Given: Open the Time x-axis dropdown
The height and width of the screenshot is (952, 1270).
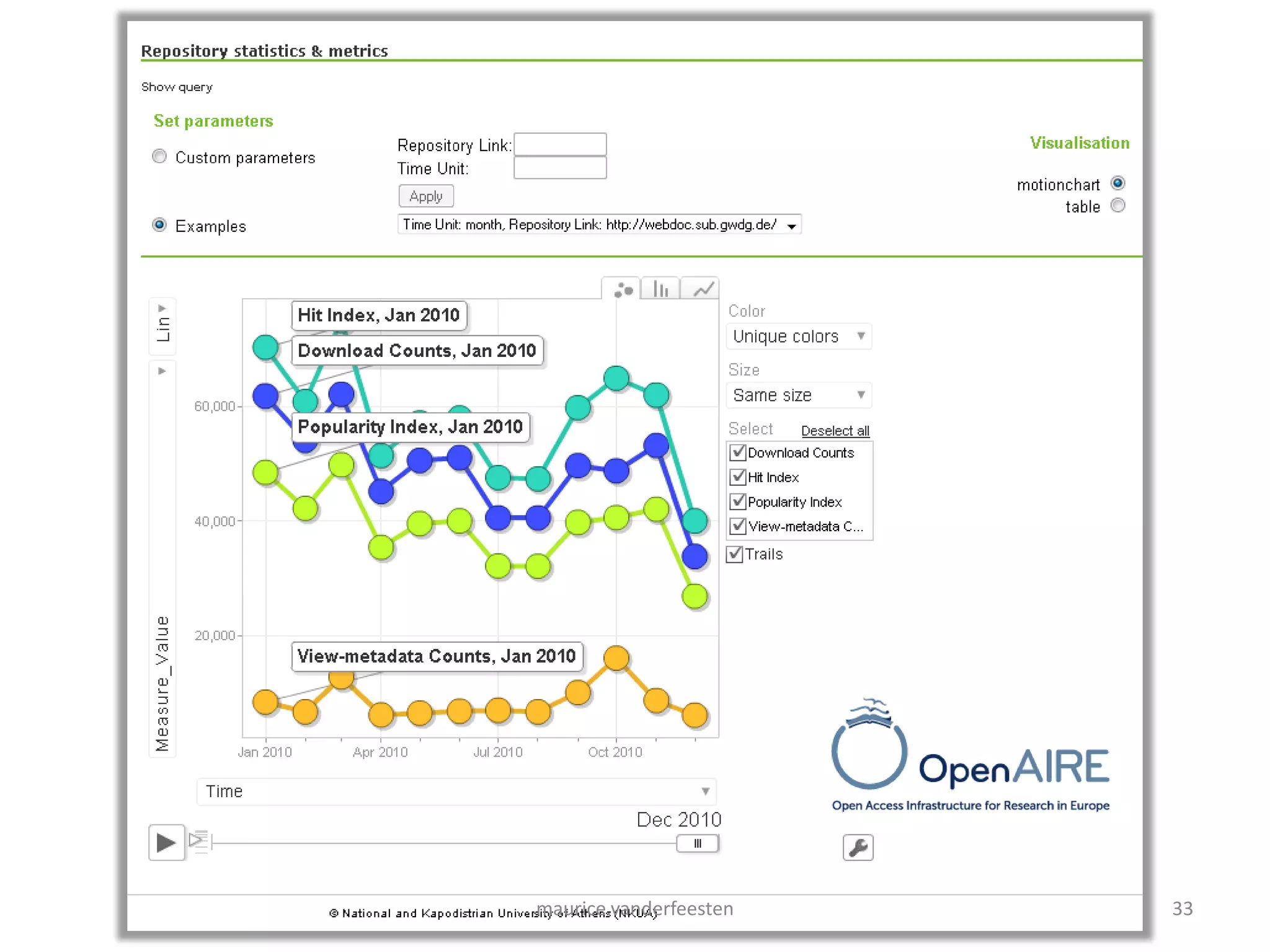Looking at the screenshot, I should tap(457, 791).
